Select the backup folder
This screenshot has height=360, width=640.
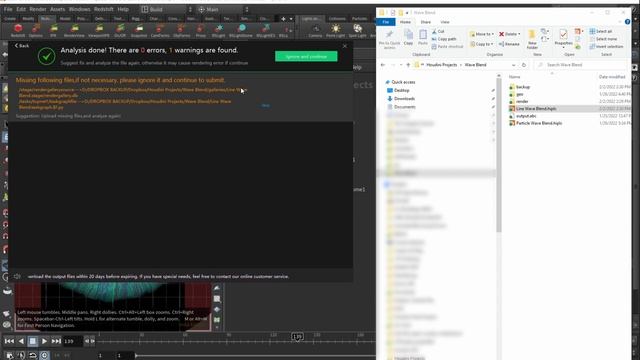522,87
